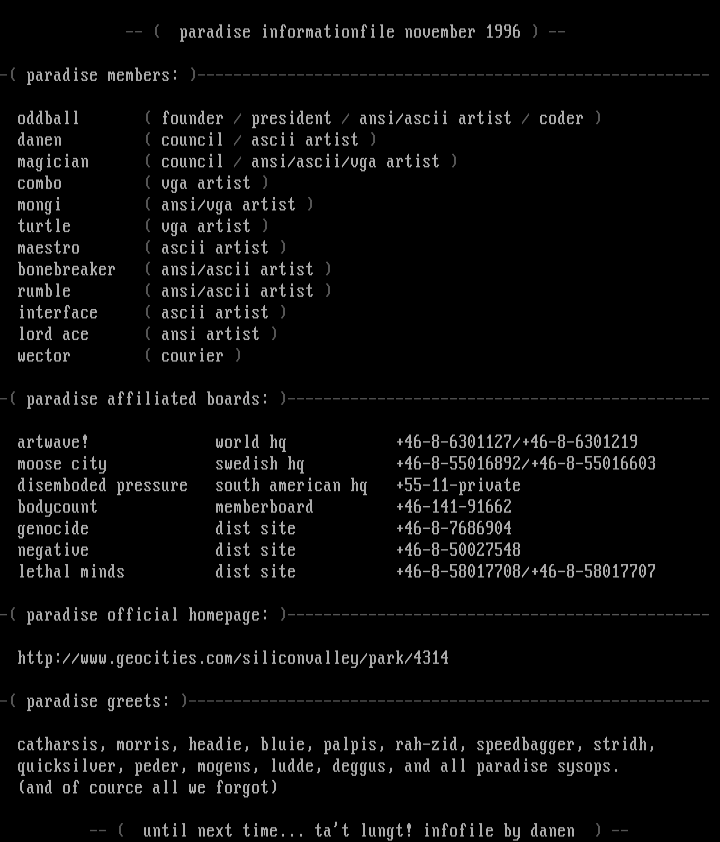Screen dimensions: 720x842
Task: Select member name 'oddball'
Action: 48,119
